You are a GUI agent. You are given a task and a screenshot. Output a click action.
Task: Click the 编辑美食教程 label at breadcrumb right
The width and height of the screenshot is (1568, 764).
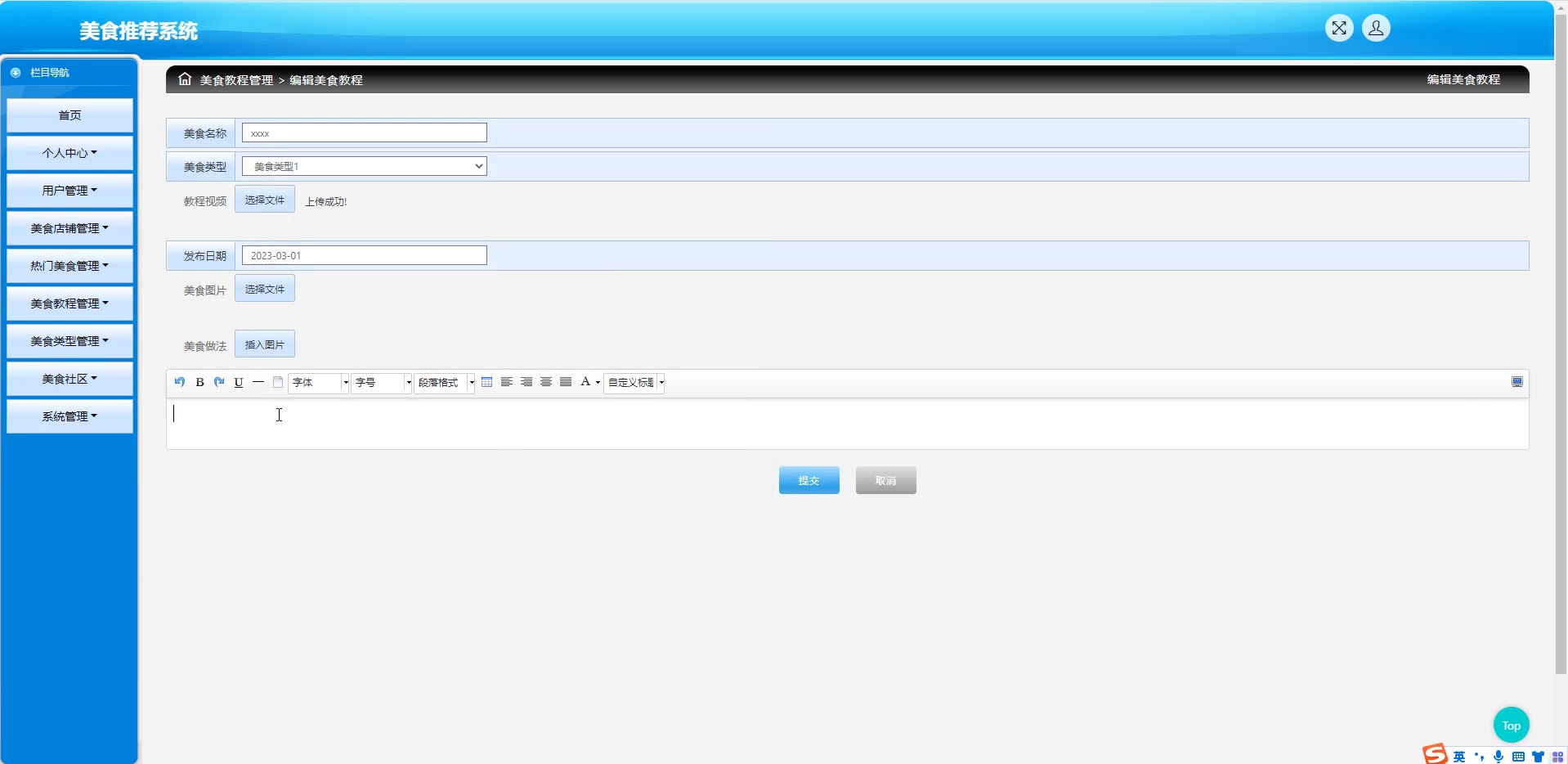(1463, 79)
